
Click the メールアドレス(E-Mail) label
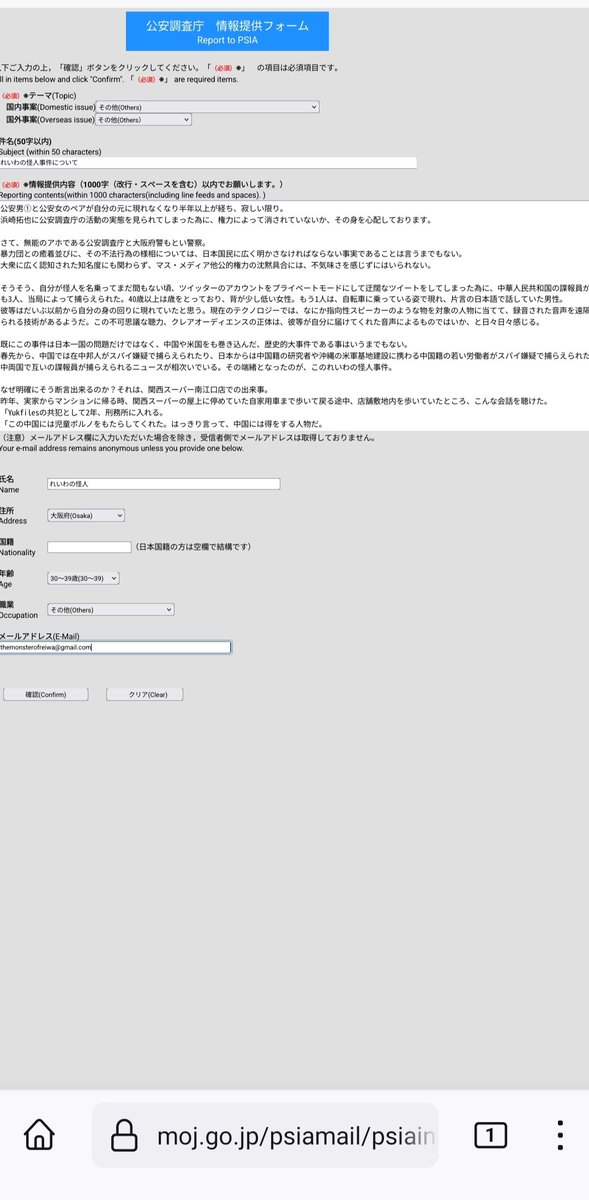[39, 636]
